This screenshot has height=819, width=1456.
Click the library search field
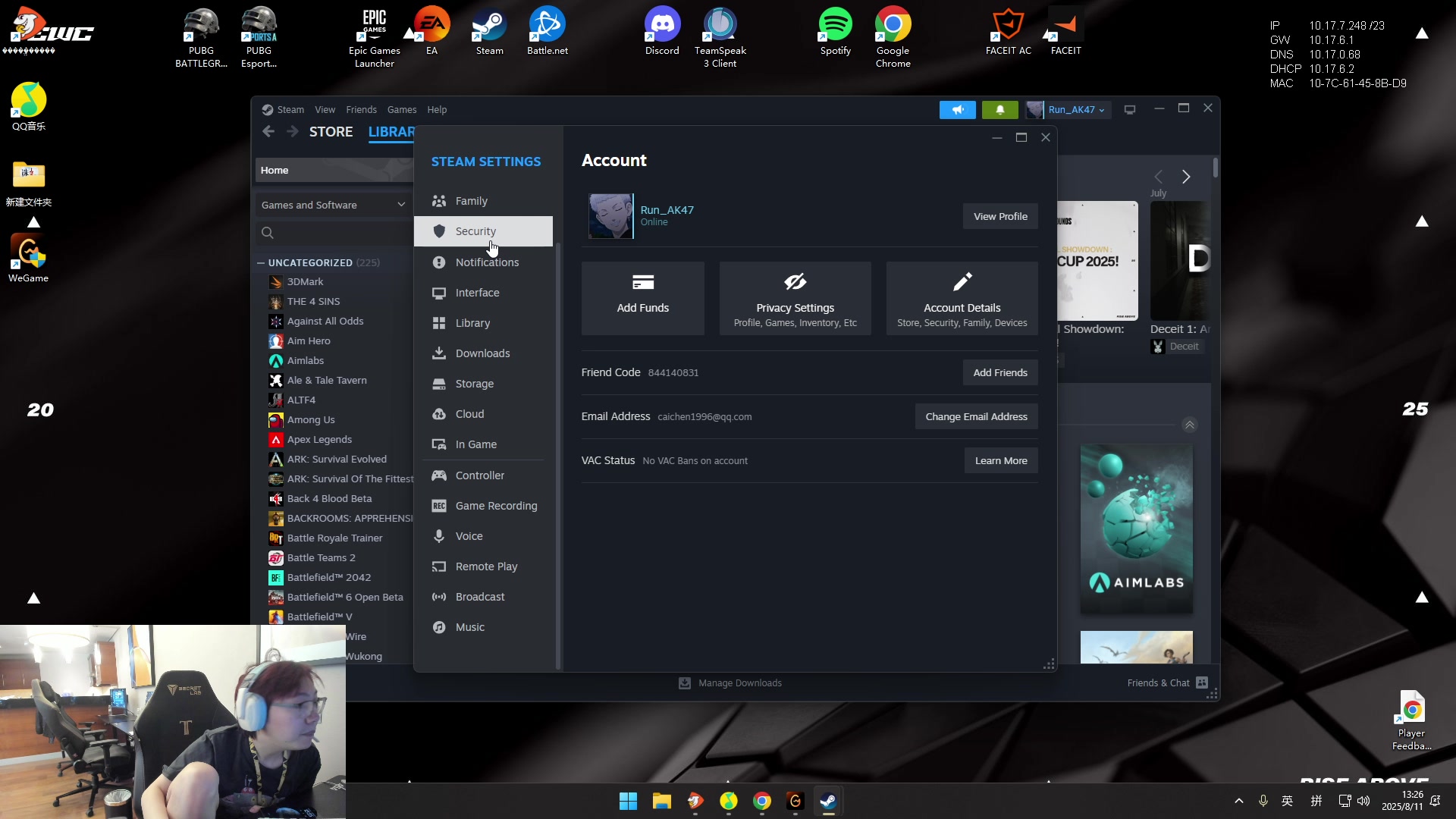(334, 233)
